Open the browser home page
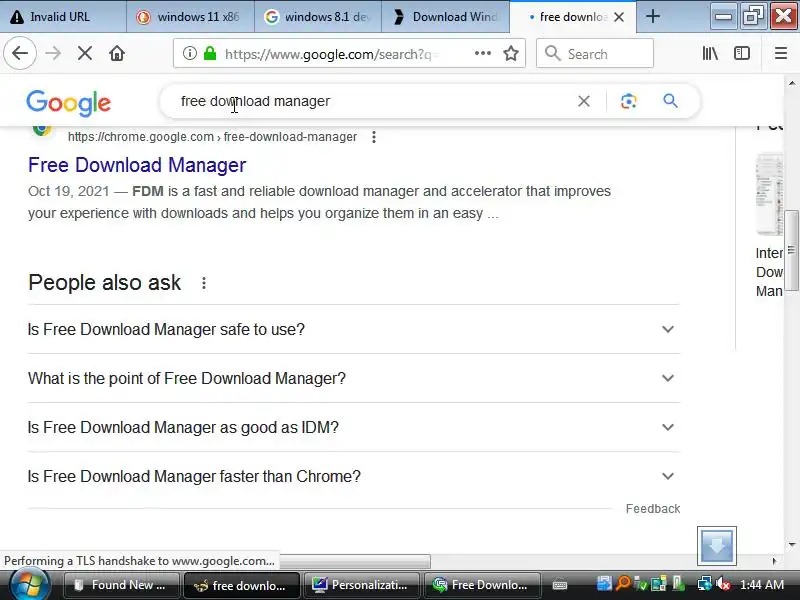800x600 pixels. click(117, 53)
